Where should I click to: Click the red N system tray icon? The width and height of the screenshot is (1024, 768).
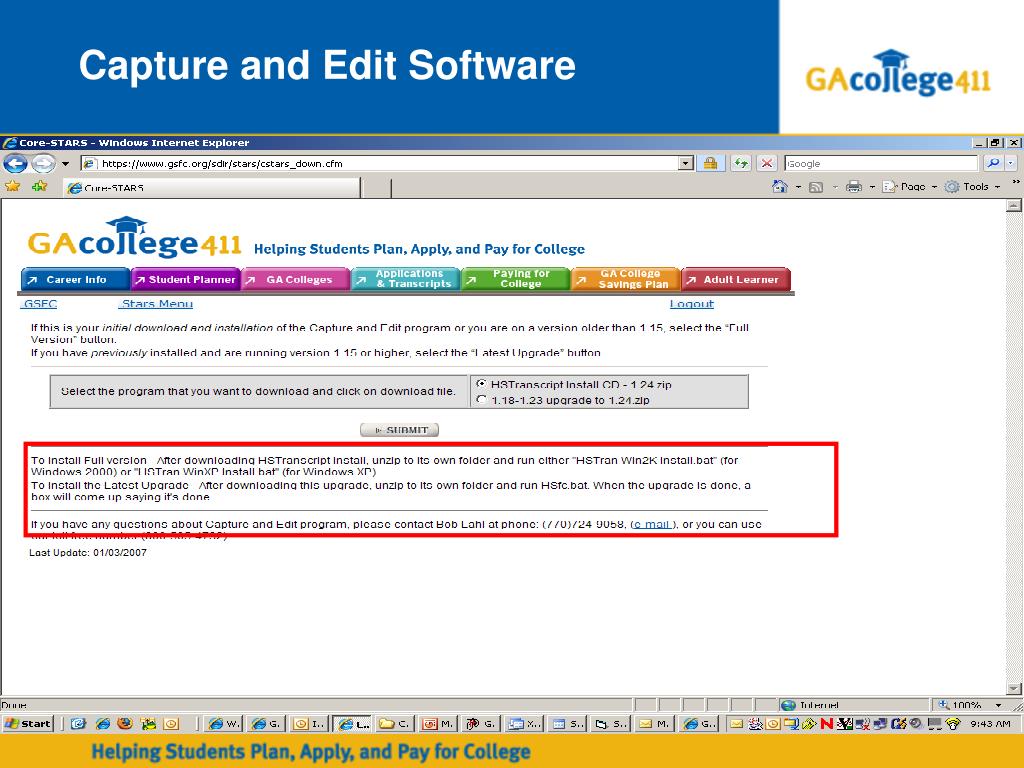pos(826,723)
